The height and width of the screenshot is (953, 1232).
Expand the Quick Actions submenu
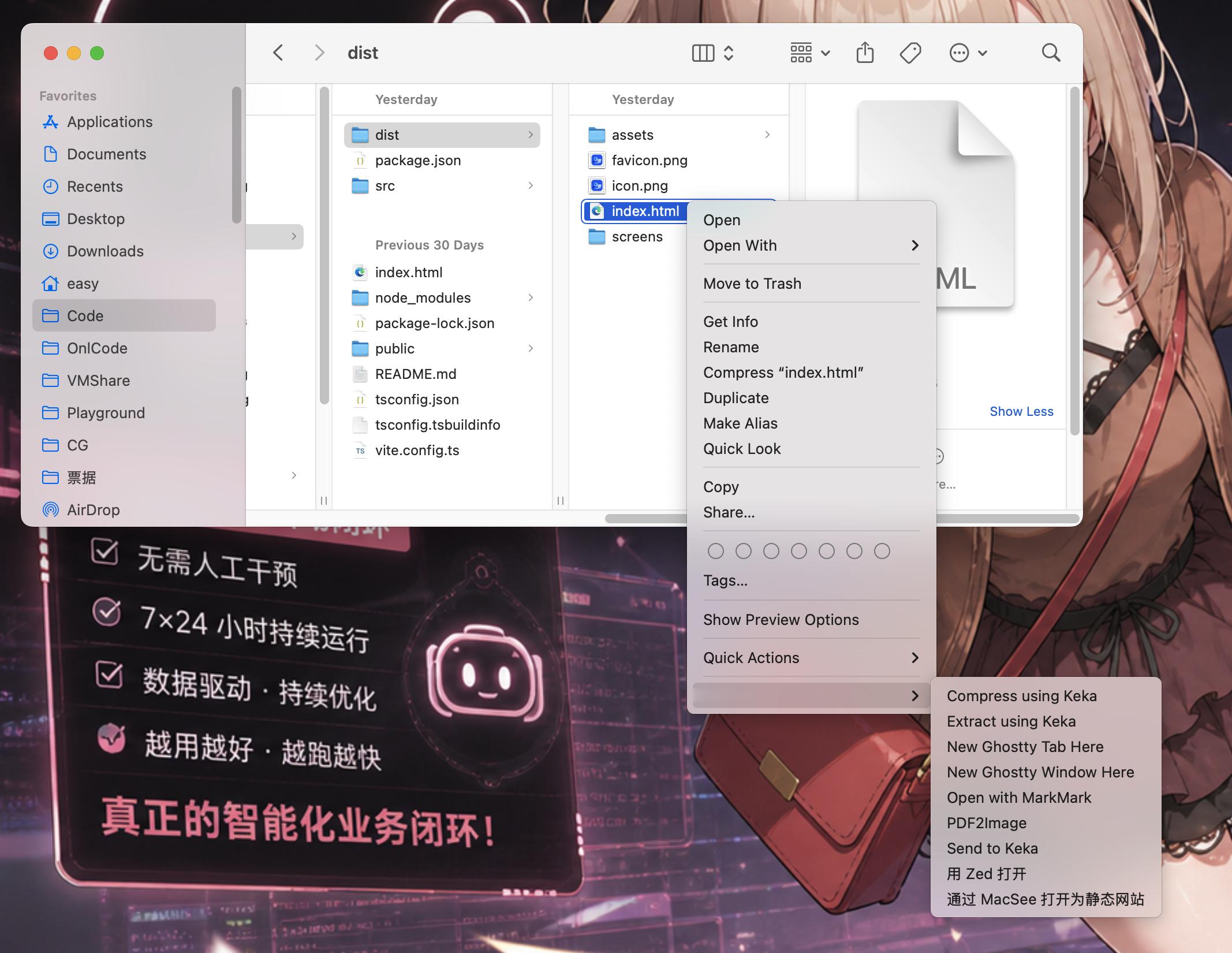(811, 658)
